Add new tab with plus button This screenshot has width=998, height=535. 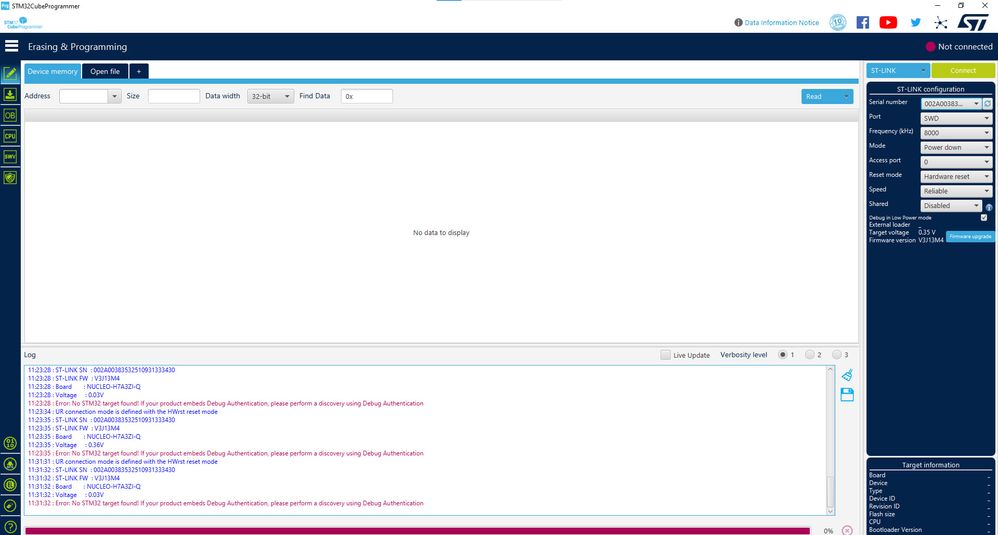(139, 71)
